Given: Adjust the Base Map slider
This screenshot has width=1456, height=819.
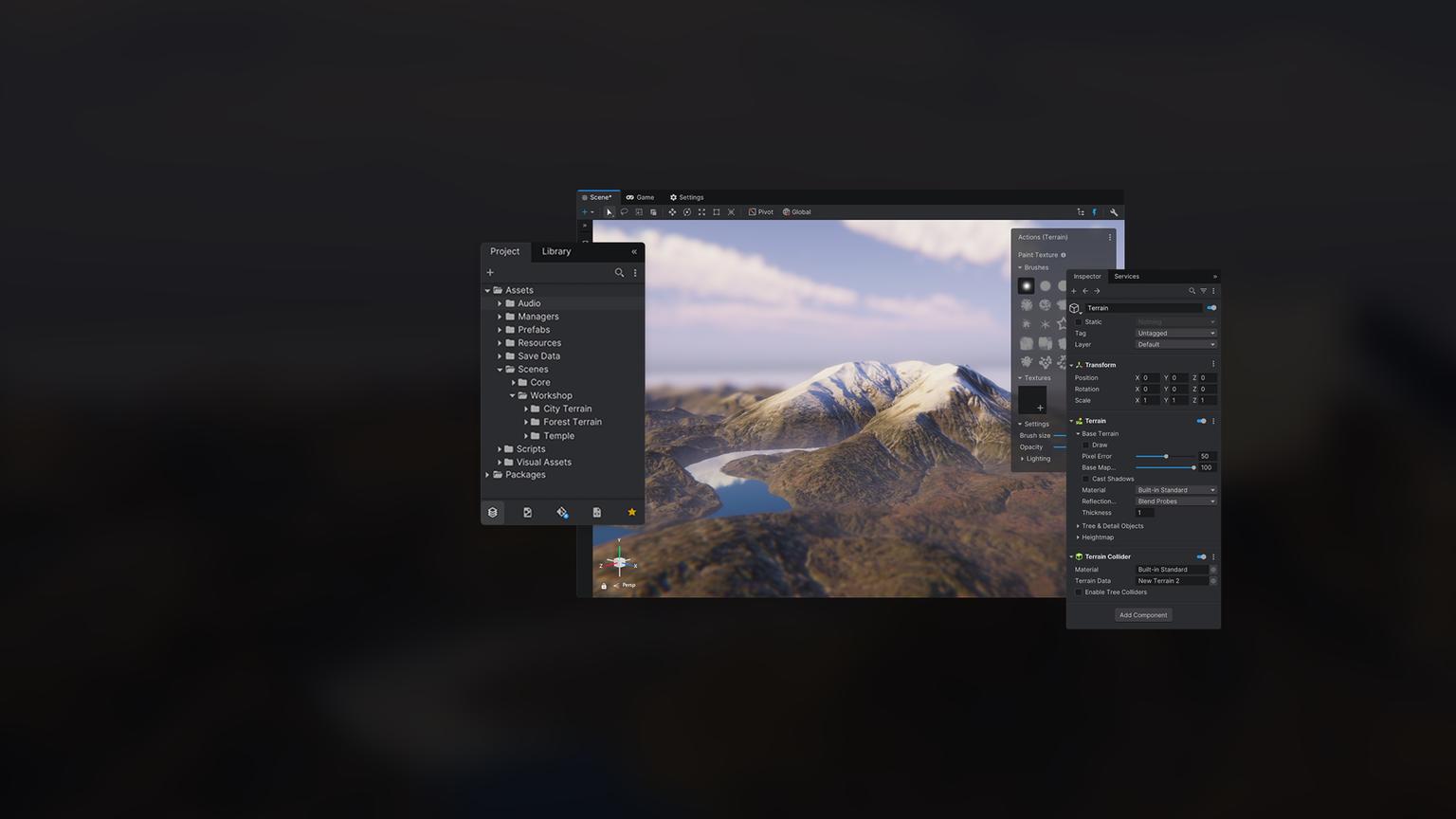Looking at the screenshot, I should pyautogui.click(x=1165, y=468).
